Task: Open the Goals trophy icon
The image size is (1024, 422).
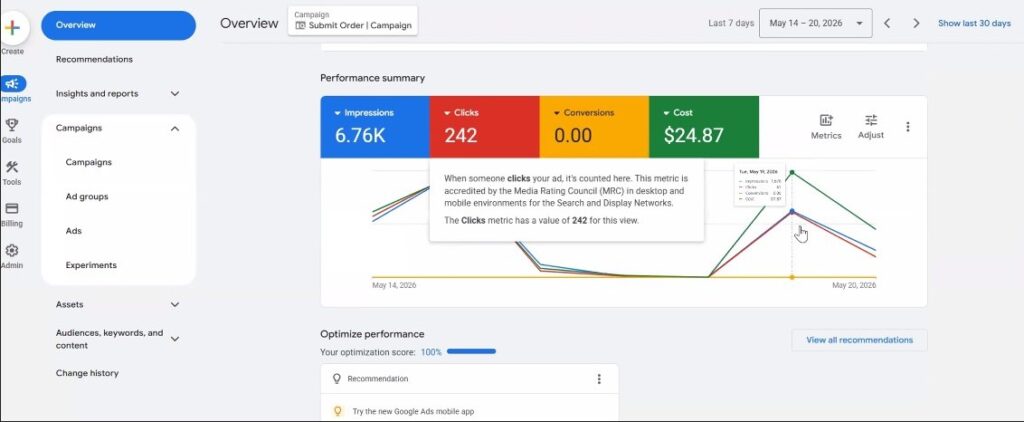Action: point(12,125)
